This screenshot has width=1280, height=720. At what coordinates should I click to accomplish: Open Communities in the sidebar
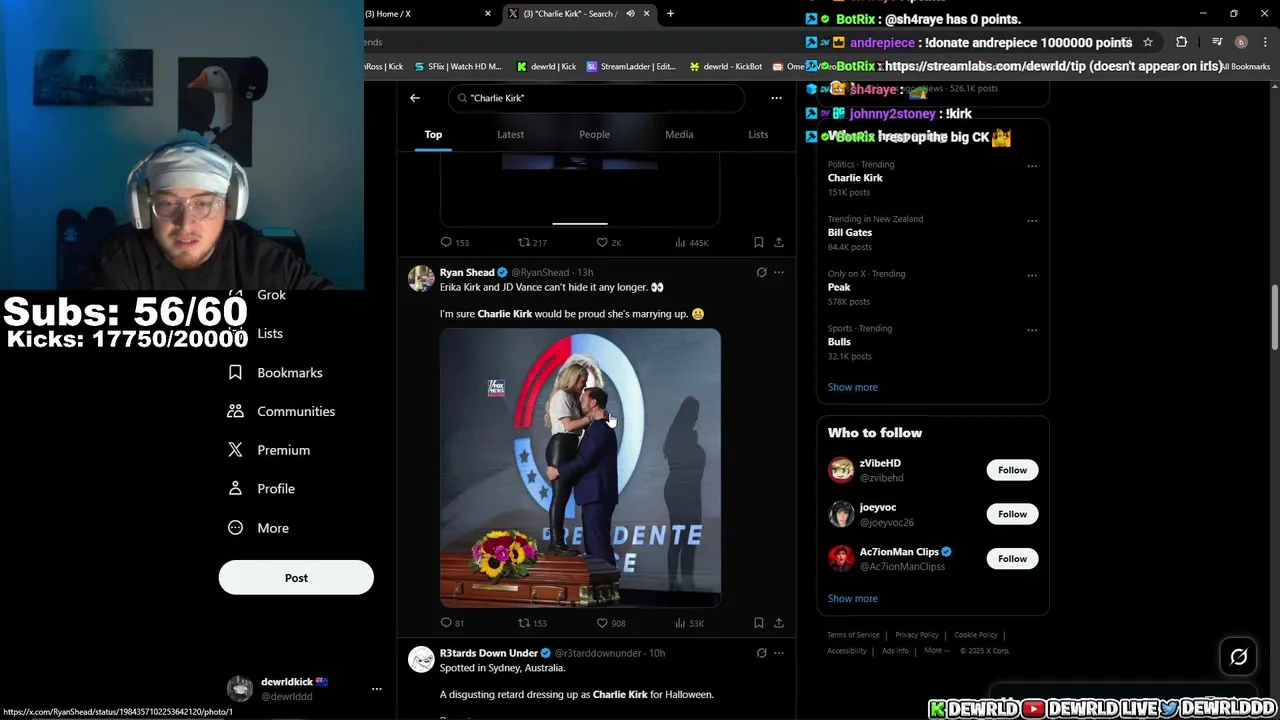[x=282, y=411]
